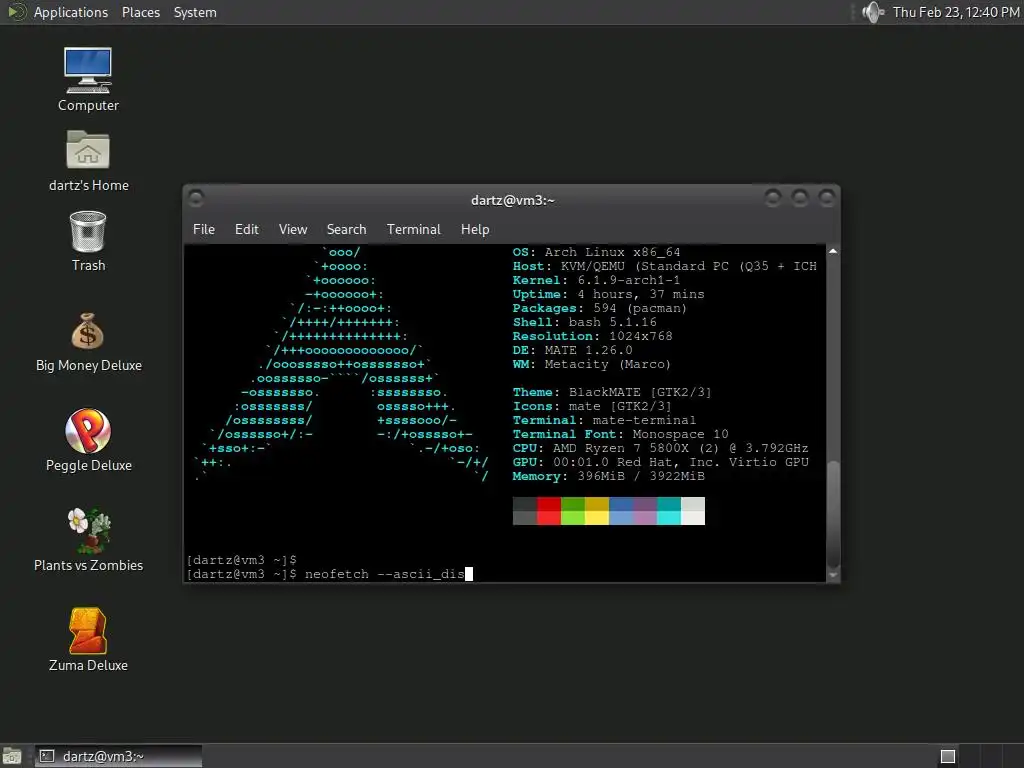The width and height of the screenshot is (1024, 768).
Task: Click the 'Arch Linux x86_64' OS text
Action: click(613, 252)
